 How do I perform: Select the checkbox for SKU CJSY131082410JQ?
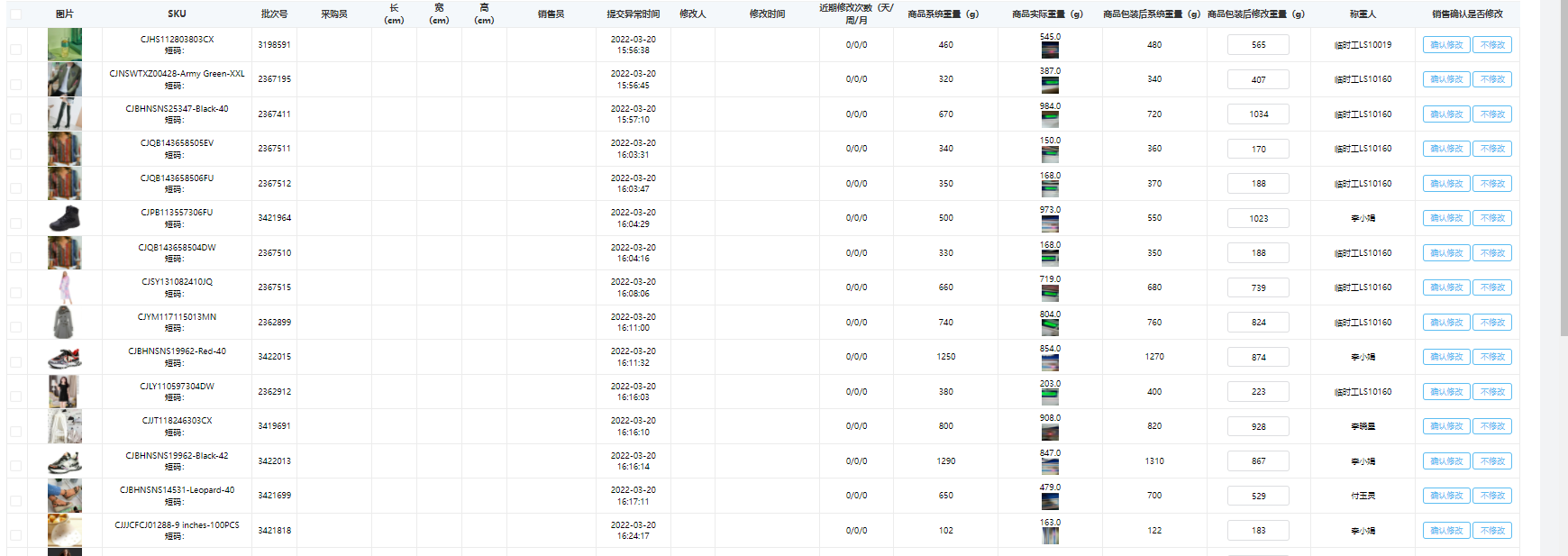[16, 292]
